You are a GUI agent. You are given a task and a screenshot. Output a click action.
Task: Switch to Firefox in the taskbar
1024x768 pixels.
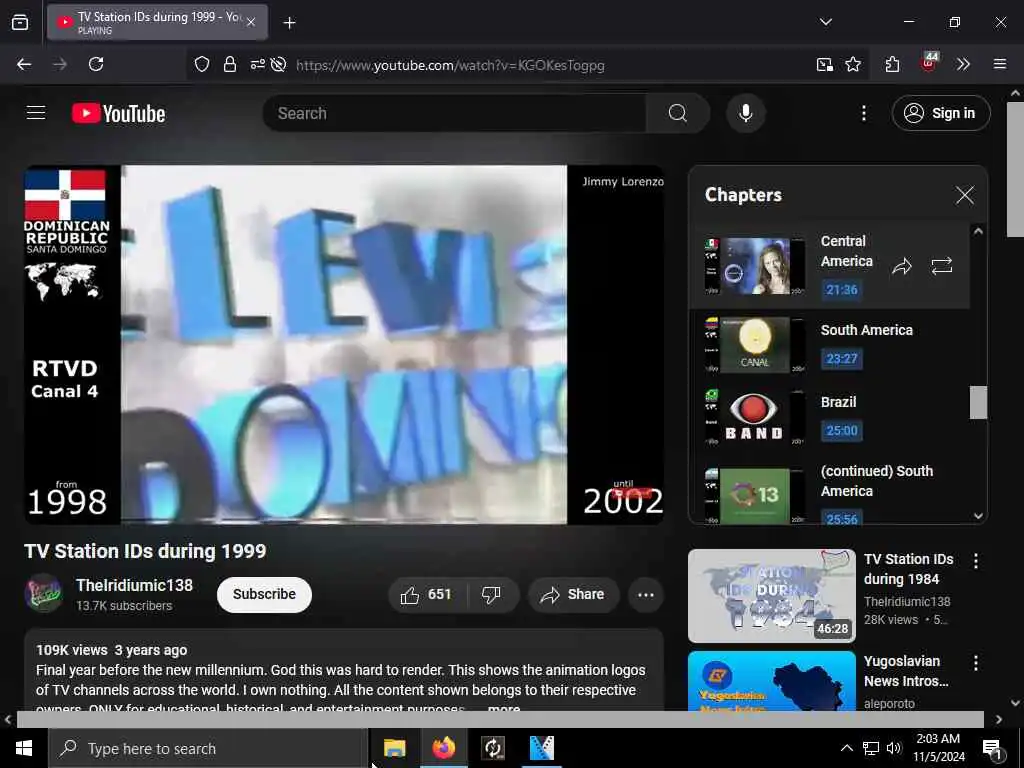click(443, 748)
